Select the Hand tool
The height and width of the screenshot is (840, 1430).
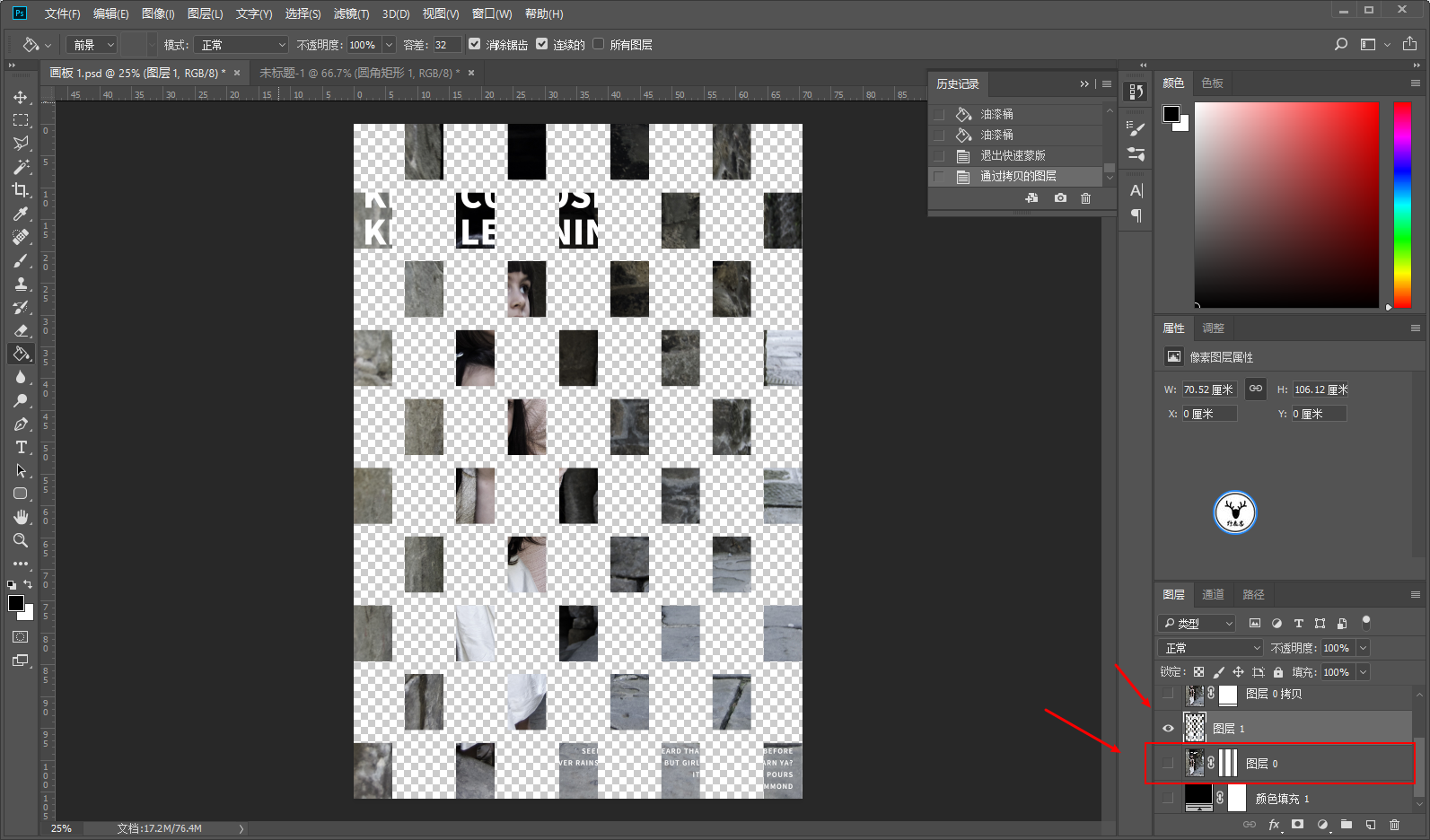click(20, 517)
